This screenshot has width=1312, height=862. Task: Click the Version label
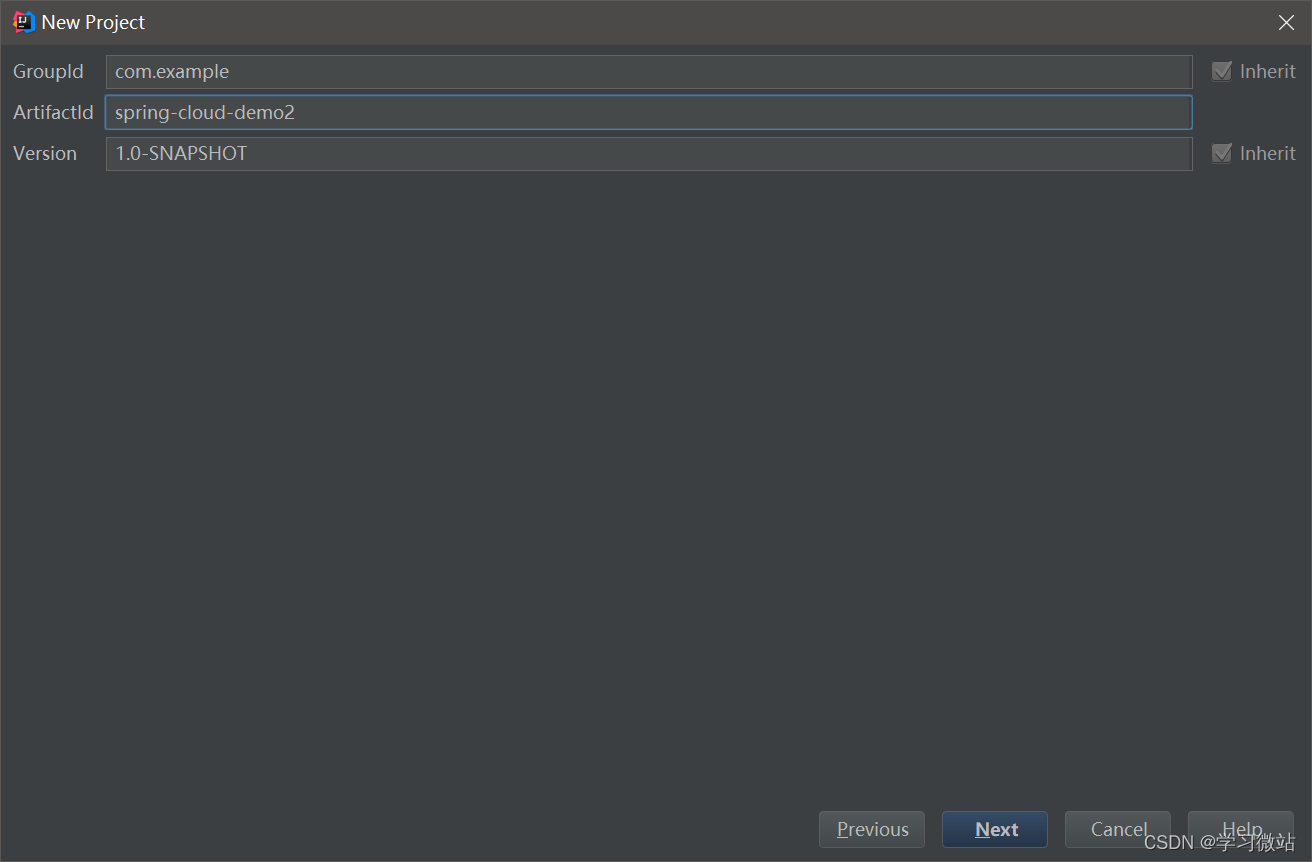(45, 153)
